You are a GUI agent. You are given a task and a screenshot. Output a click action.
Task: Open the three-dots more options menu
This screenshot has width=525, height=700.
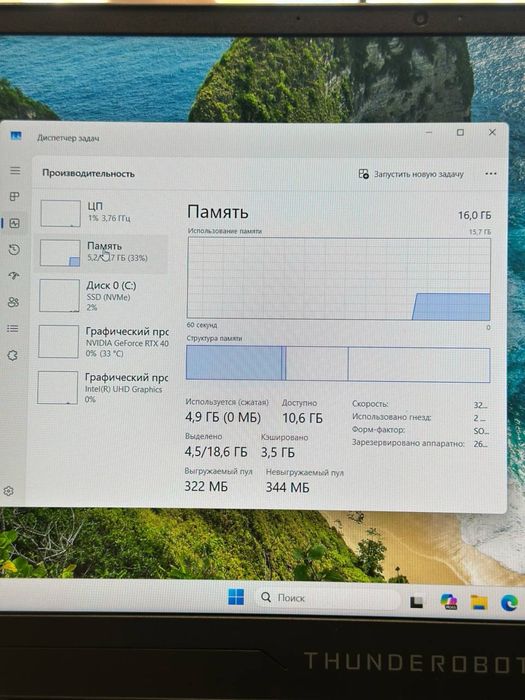491,174
